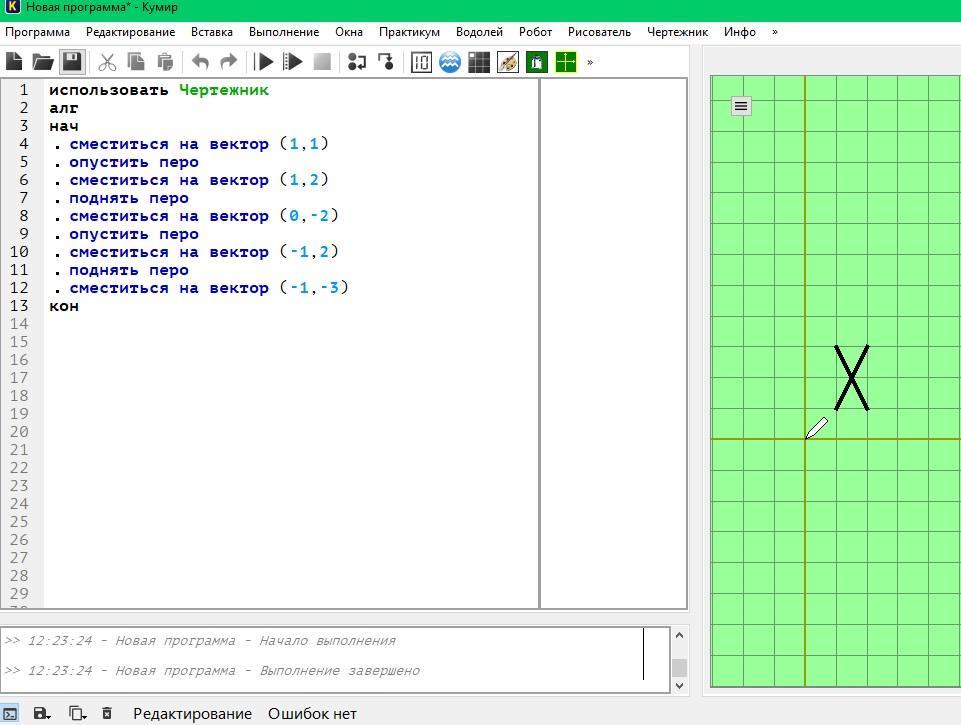This screenshot has width=961, height=725.
Task: Click the New program file icon
Action: [14, 62]
